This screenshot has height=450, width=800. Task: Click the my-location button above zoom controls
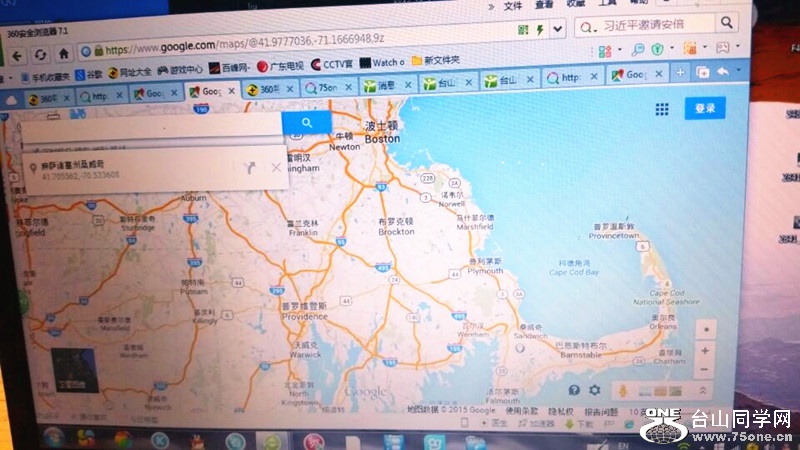[706, 329]
